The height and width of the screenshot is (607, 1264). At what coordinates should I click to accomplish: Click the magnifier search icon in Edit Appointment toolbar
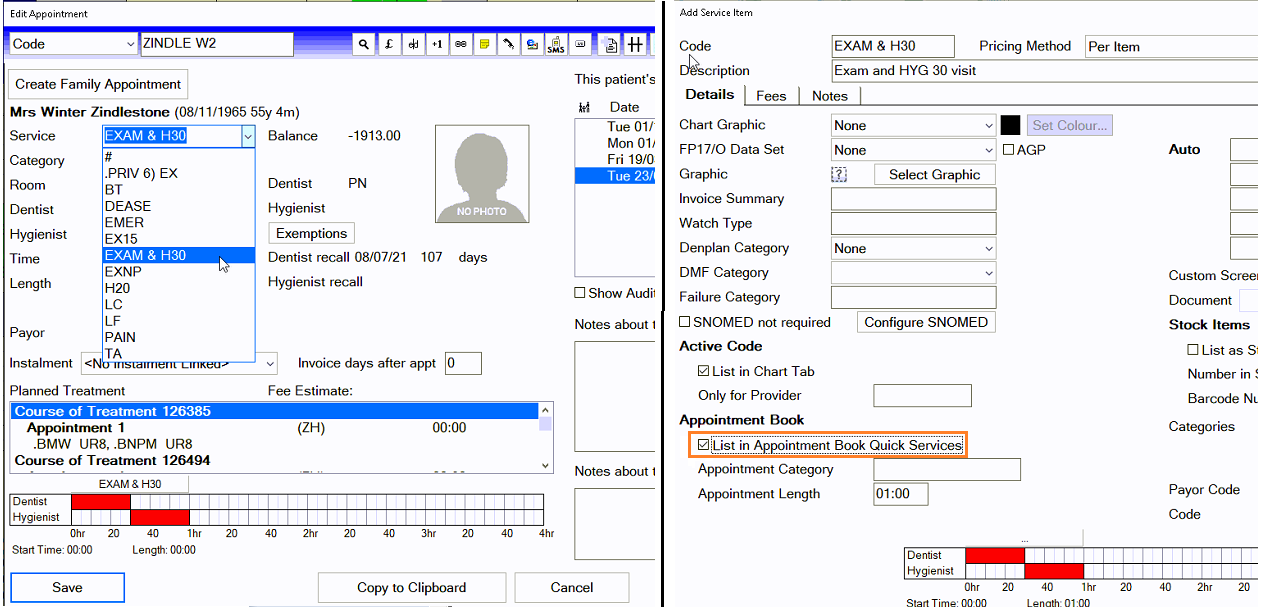(365, 44)
